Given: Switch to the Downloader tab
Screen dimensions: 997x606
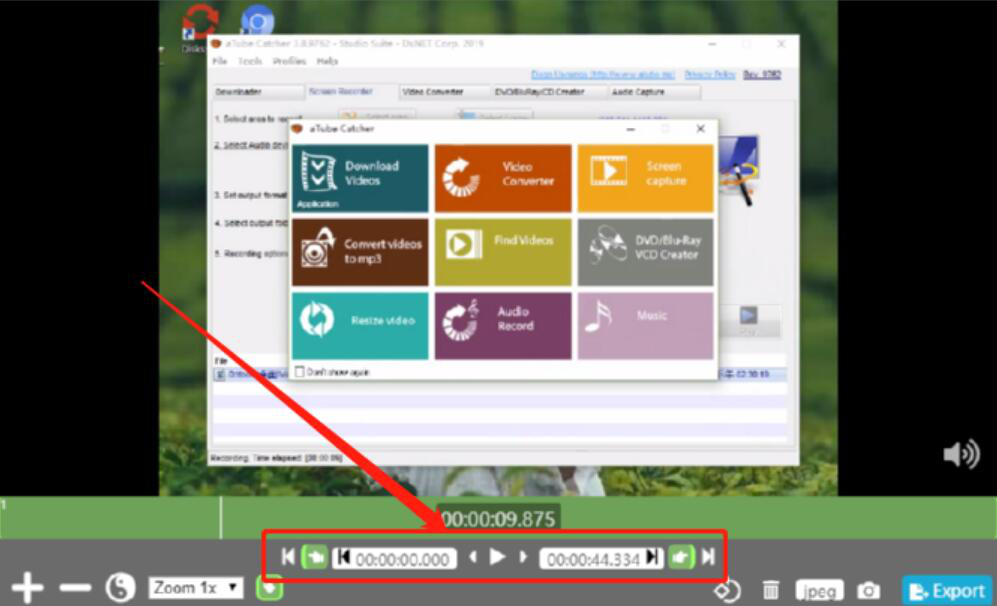Looking at the screenshot, I should 258,92.
